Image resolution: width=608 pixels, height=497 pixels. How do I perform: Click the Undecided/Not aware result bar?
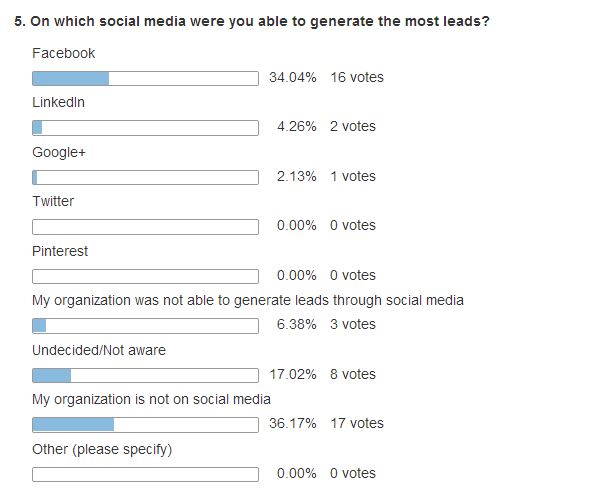(x=145, y=375)
